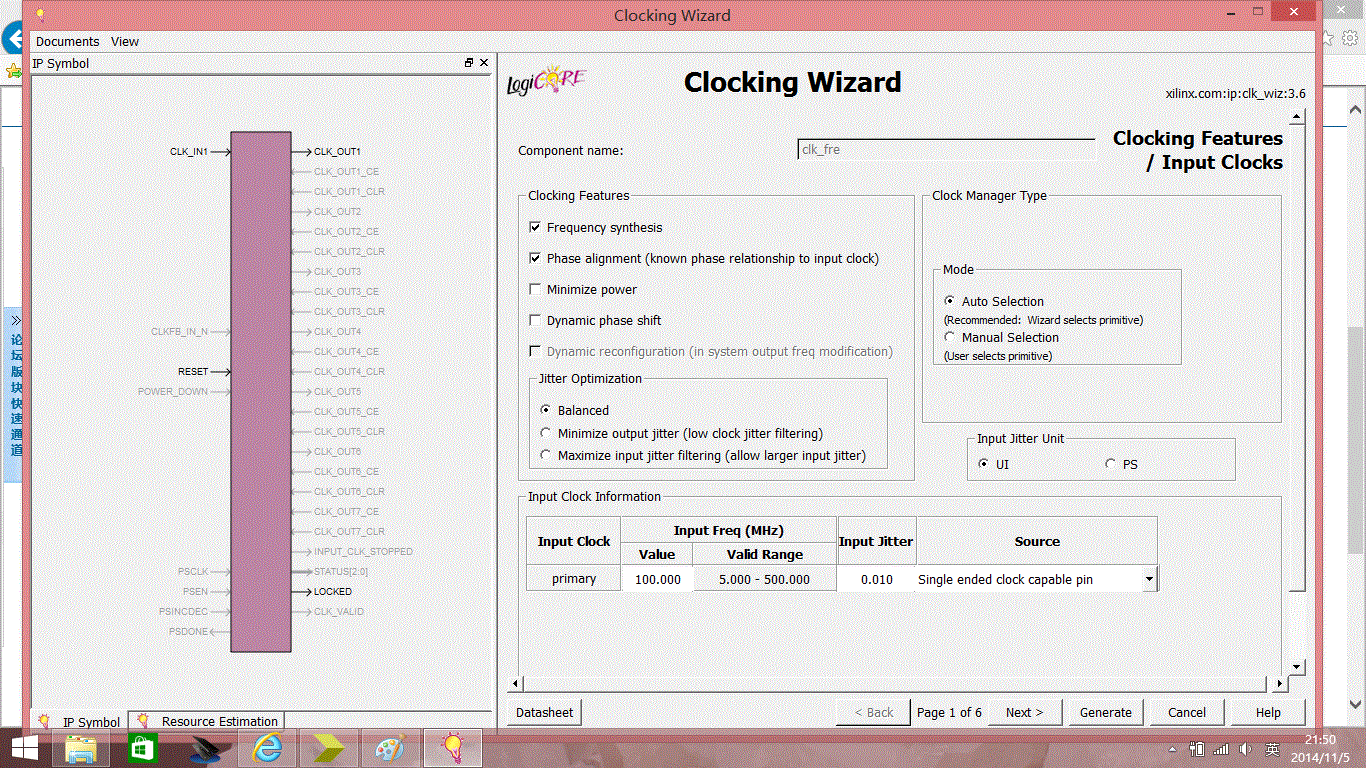The image size is (1366, 768).
Task: Choose UI input jitter unit
Action: coord(984,464)
